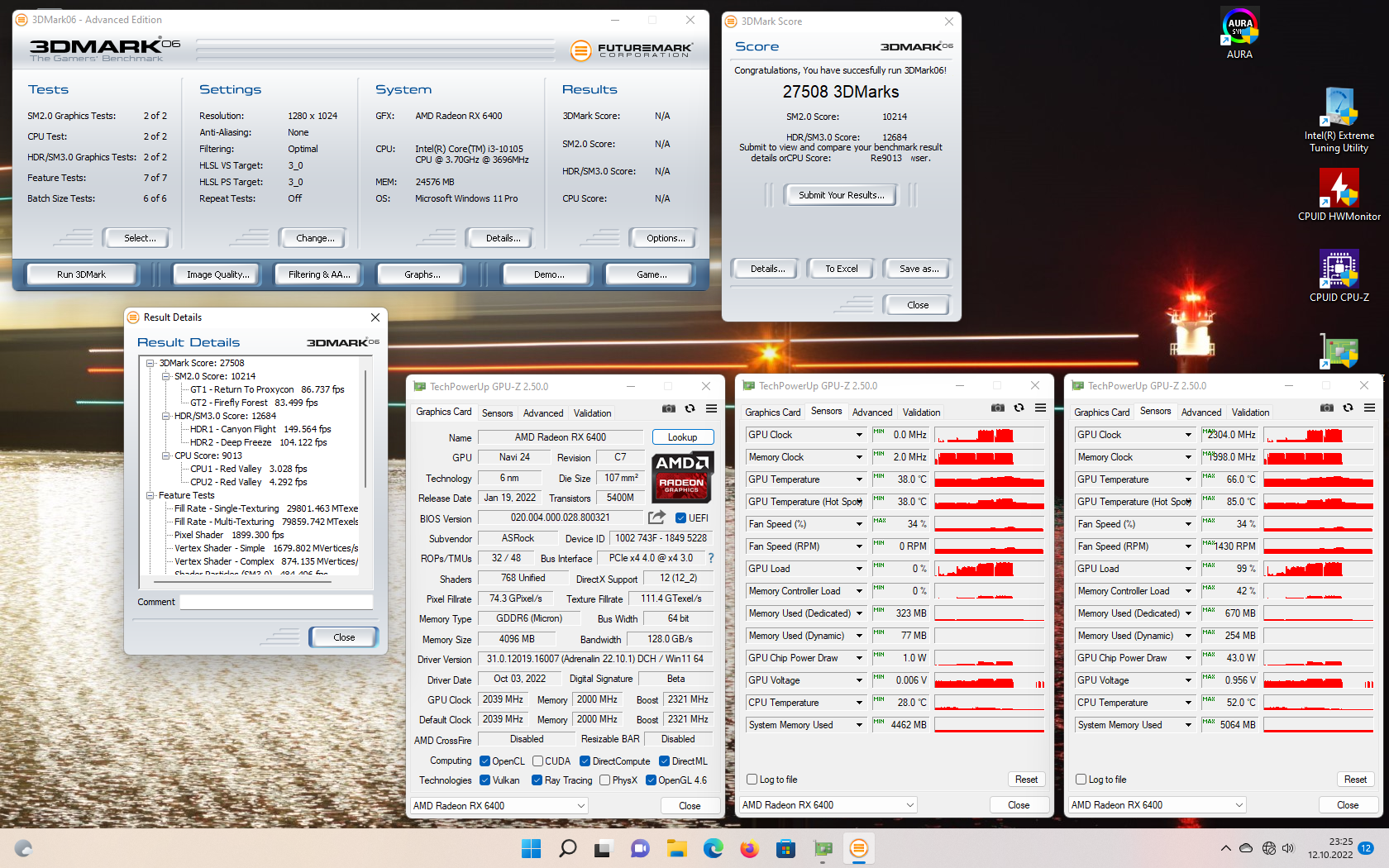Toggle the CUDA checkbox
The height and width of the screenshot is (868, 1389).
(537, 761)
